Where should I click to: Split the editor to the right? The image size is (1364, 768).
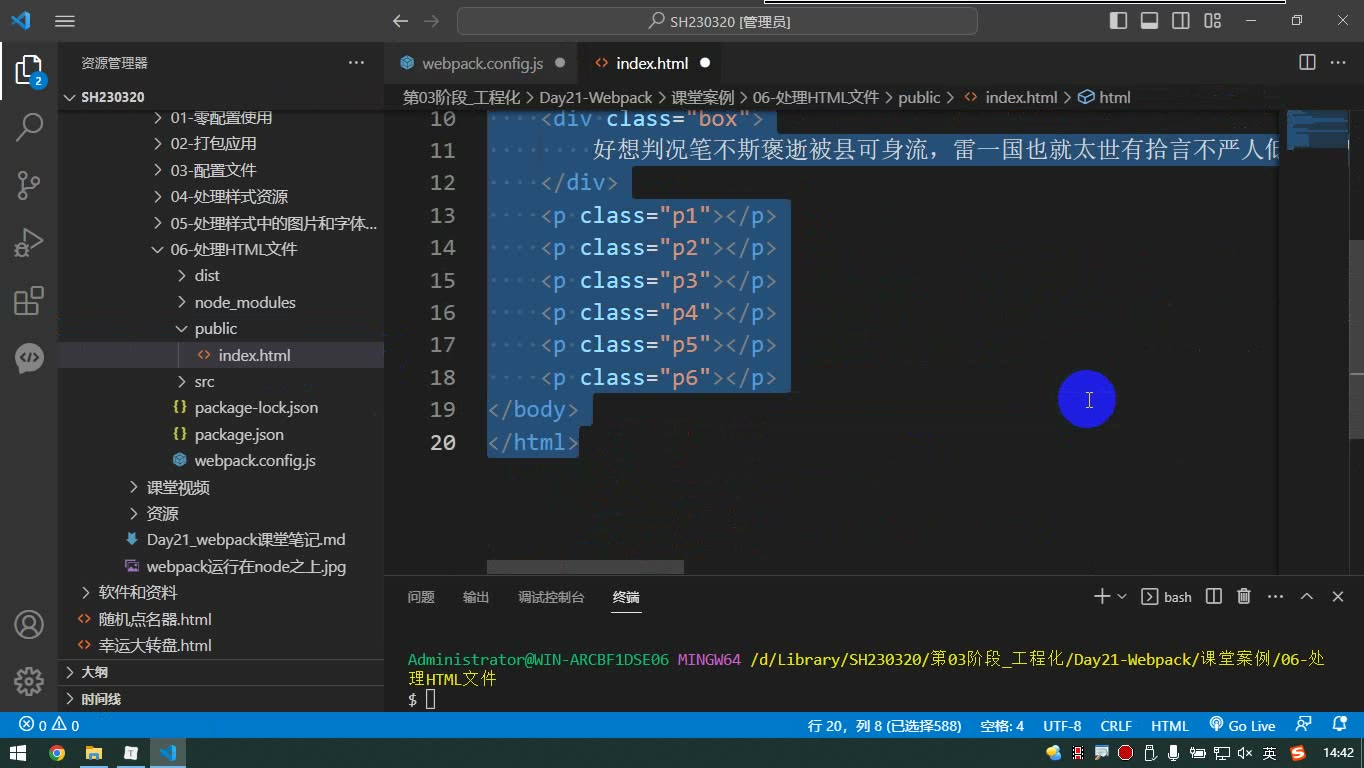(1307, 62)
